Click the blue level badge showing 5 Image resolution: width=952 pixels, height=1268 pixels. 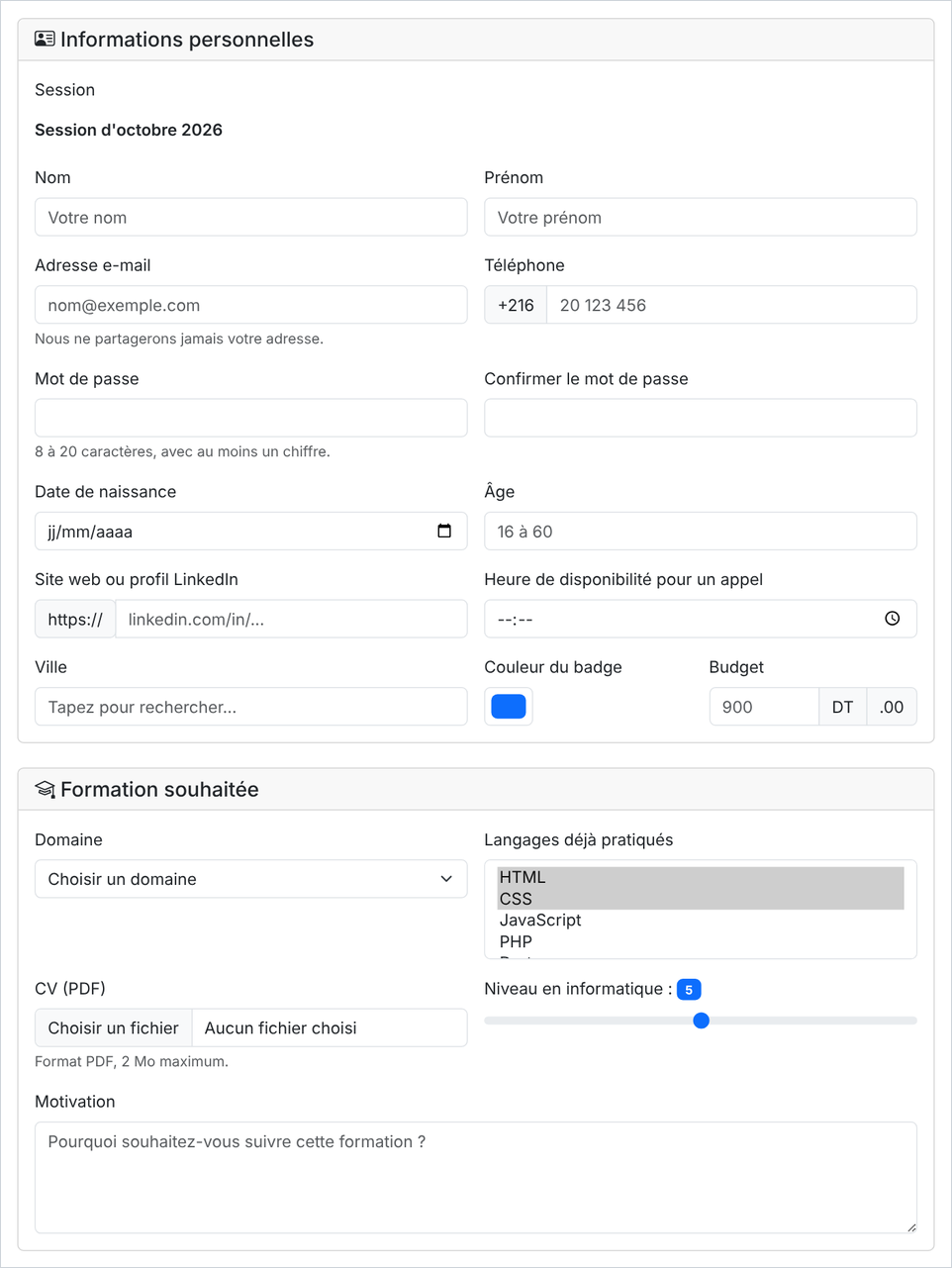click(x=689, y=990)
